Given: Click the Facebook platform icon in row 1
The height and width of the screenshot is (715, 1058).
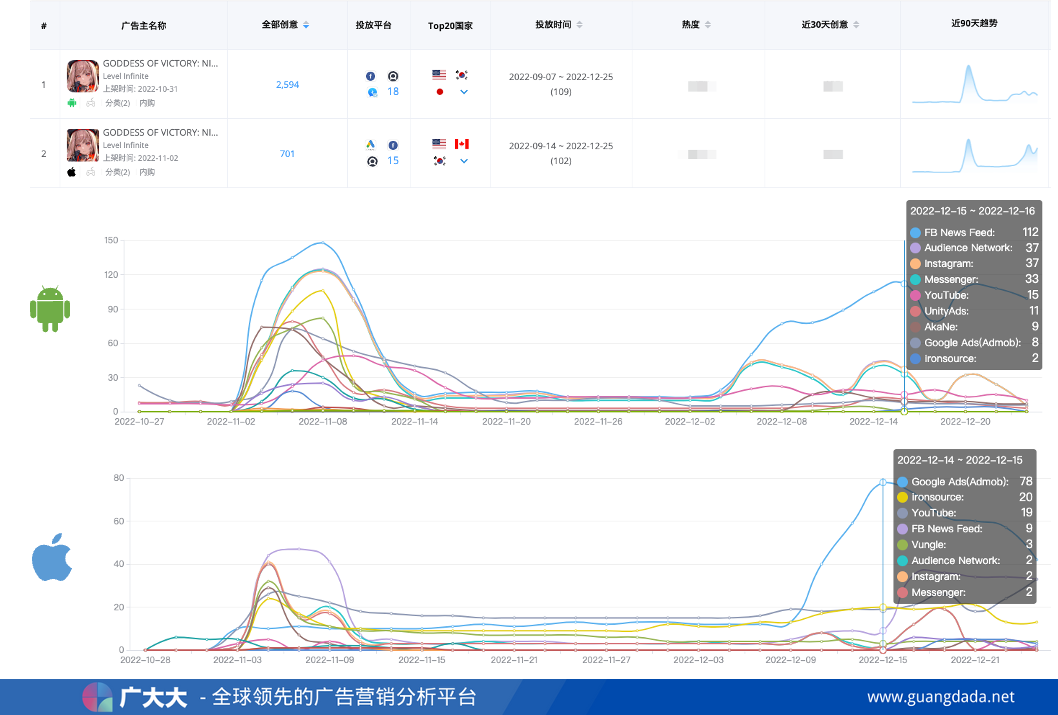Looking at the screenshot, I should pyautogui.click(x=369, y=75).
